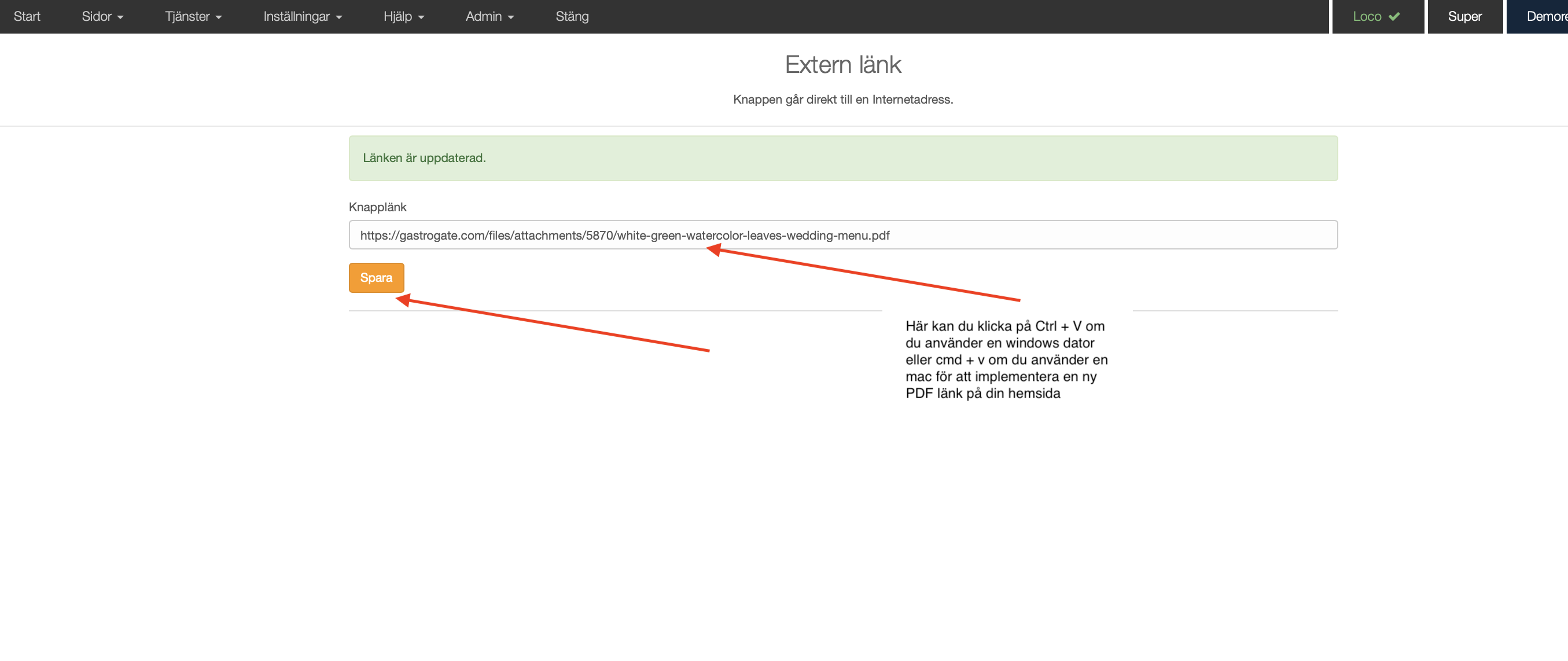
Task: Open the Hjälp dropdown menu
Action: coord(403,16)
